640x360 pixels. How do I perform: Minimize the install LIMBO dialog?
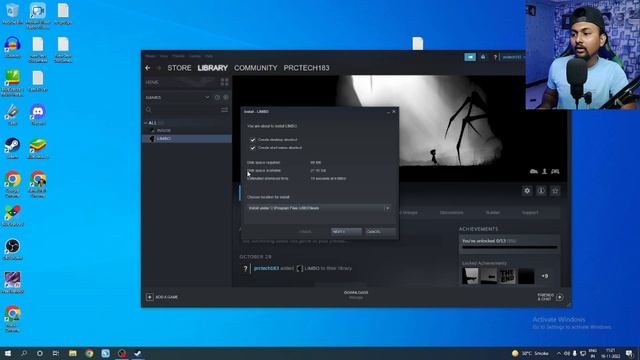(388, 111)
